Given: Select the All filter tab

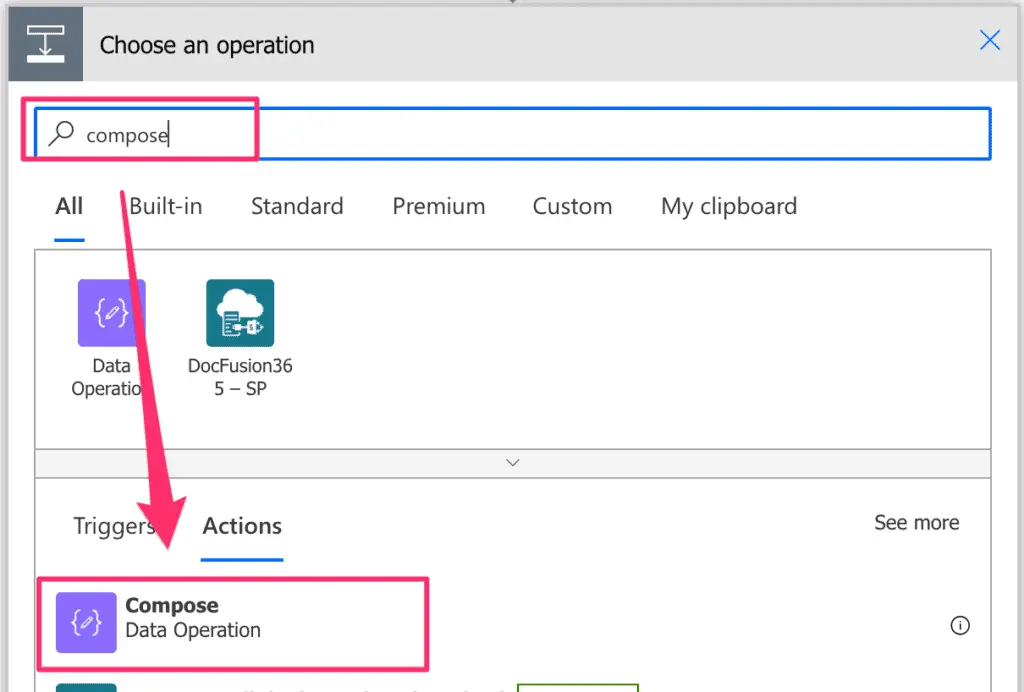Looking at the screenshot, I should [68, 206].
